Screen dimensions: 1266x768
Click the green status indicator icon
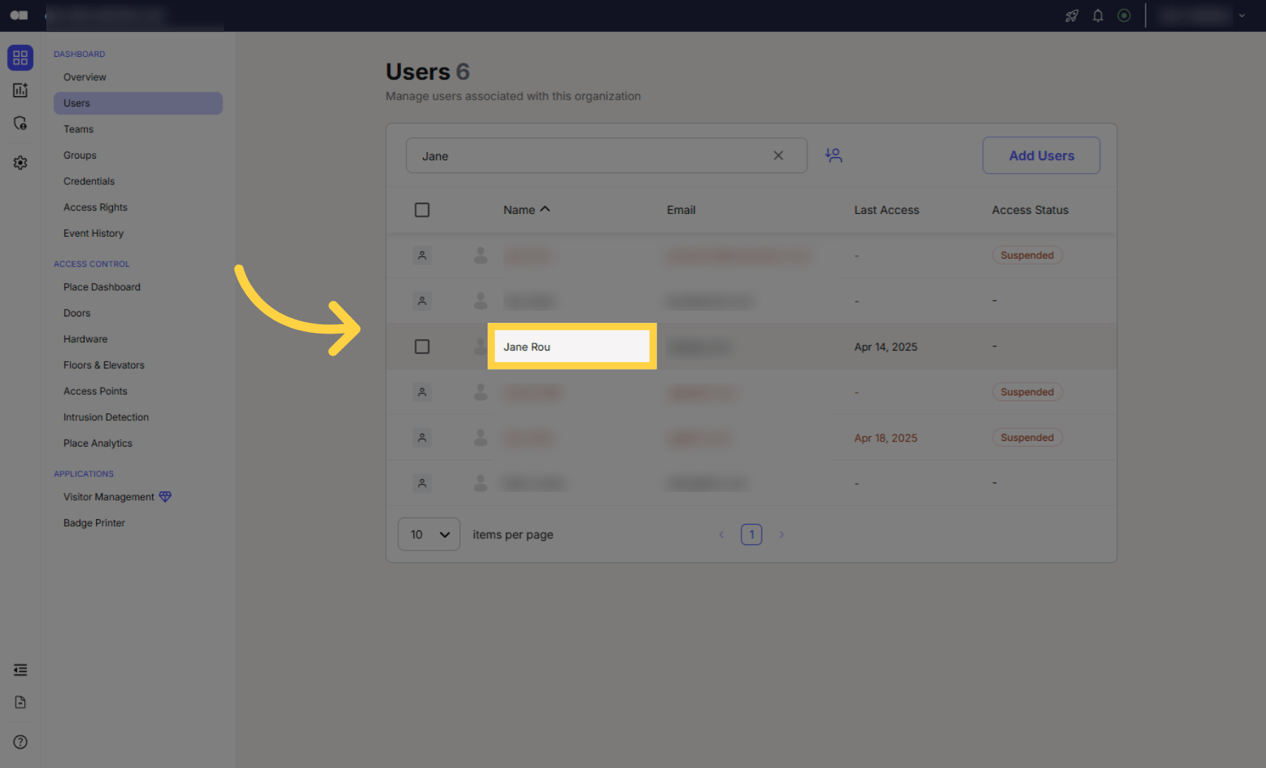[1124, 15]
